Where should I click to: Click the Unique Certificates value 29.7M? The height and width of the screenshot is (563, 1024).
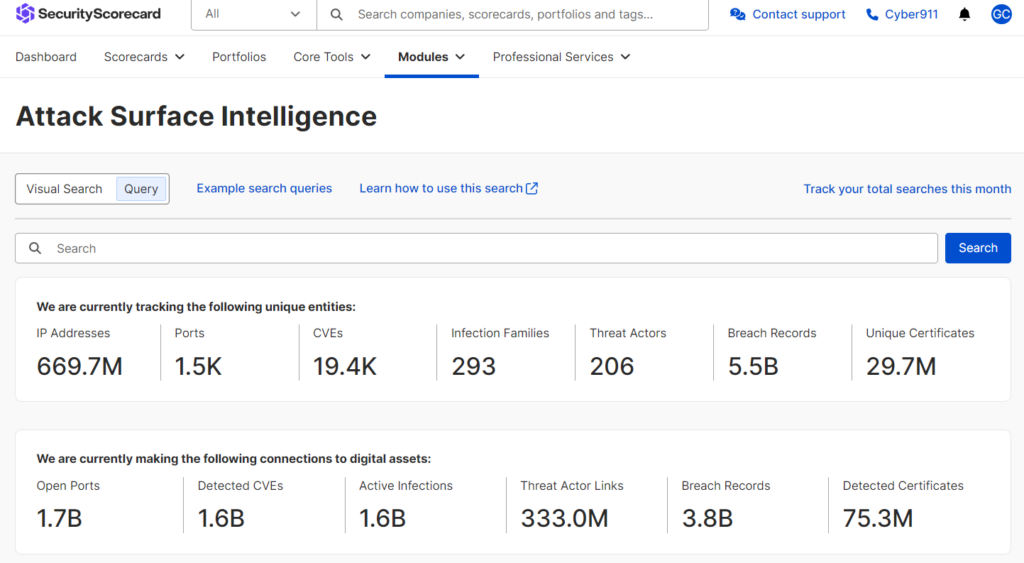[x=901, y=366]
